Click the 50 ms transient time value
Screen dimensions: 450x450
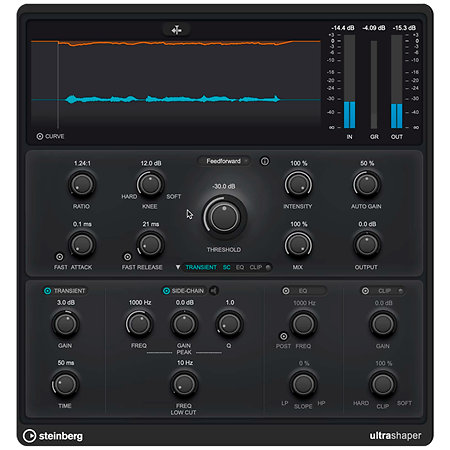coord(66,363)
